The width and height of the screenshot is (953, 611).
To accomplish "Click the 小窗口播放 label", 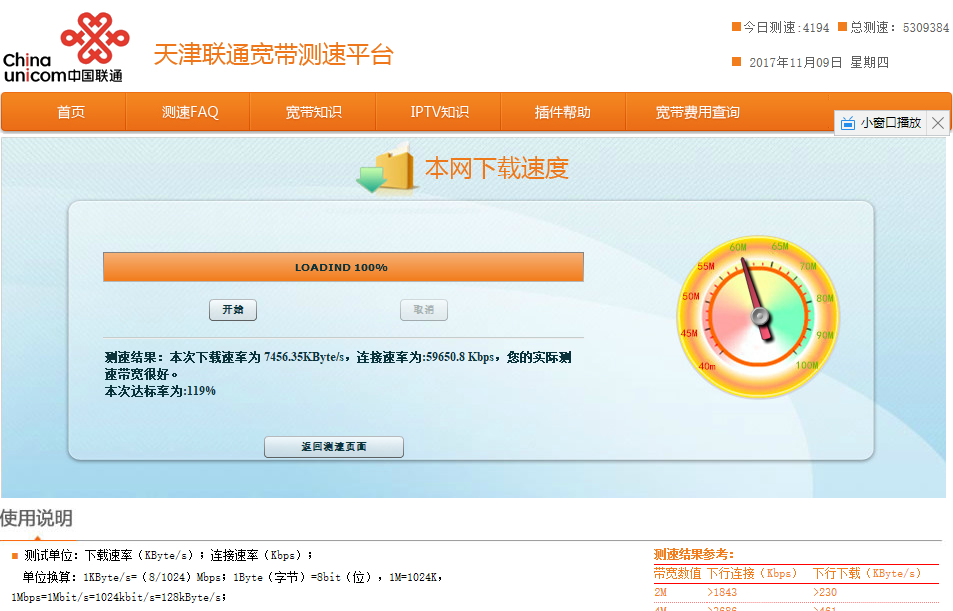I will 891,123.
